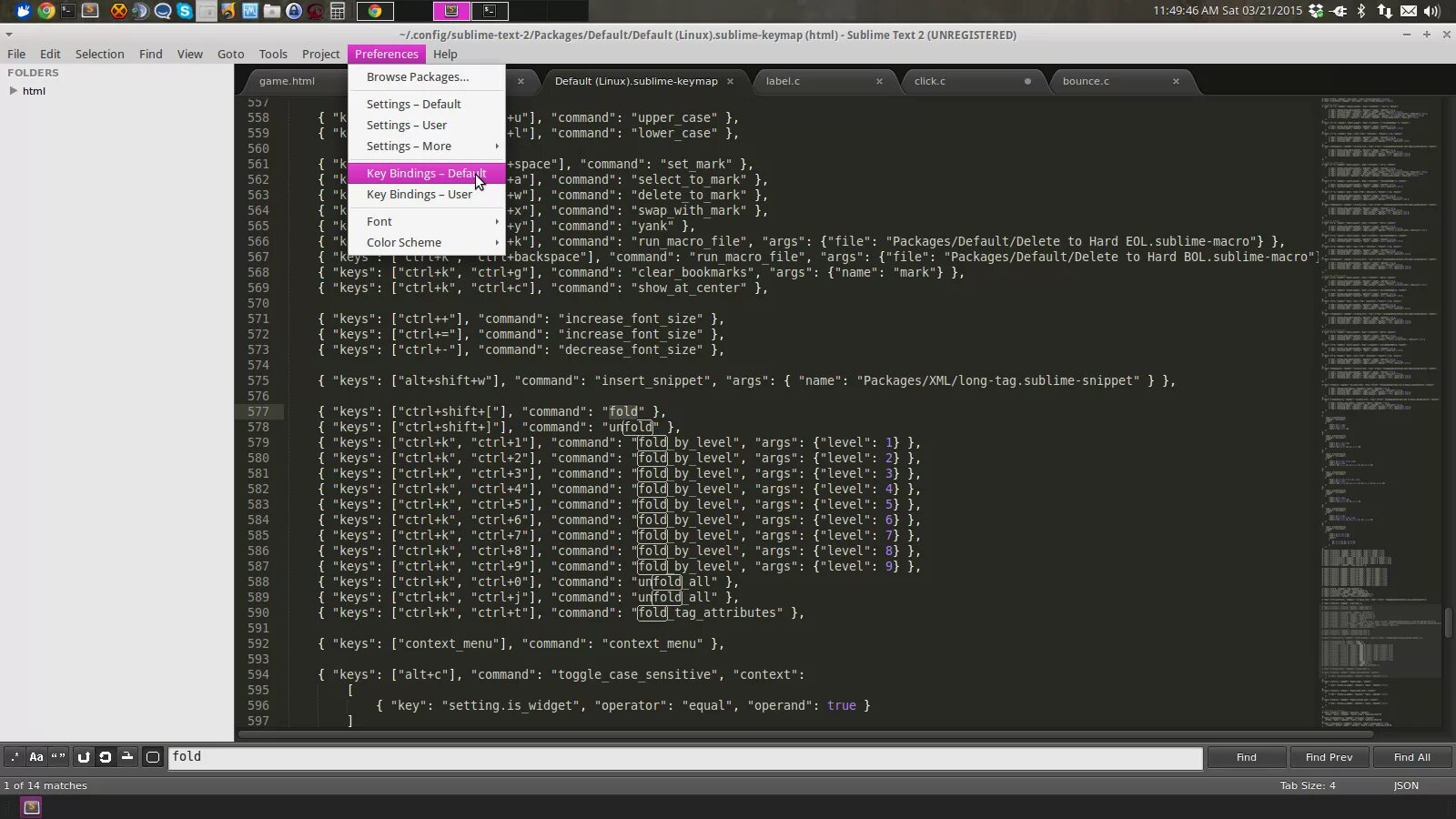
Task: Open the Tools menu
Action: [273, 55]
